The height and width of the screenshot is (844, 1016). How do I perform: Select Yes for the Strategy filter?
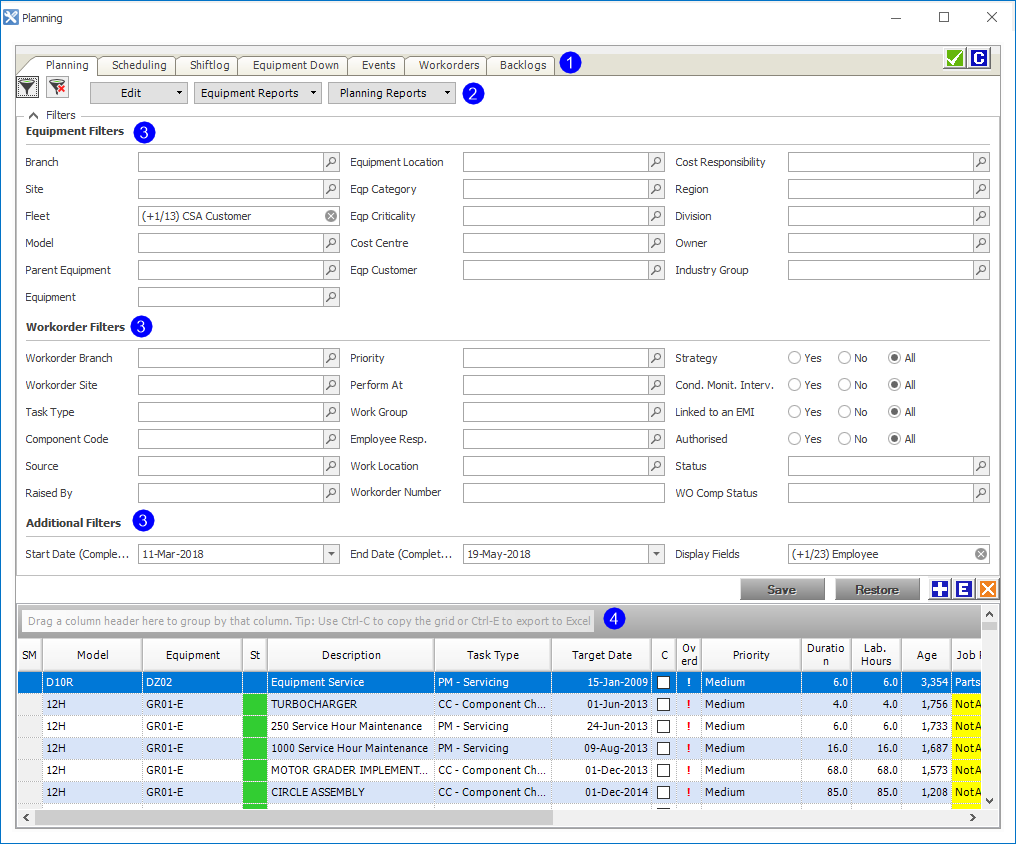pyautogui.click(x=795, y=358)
